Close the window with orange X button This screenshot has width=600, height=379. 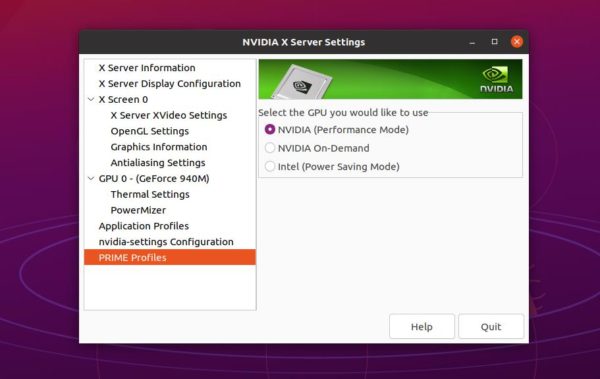click(517, 41)
